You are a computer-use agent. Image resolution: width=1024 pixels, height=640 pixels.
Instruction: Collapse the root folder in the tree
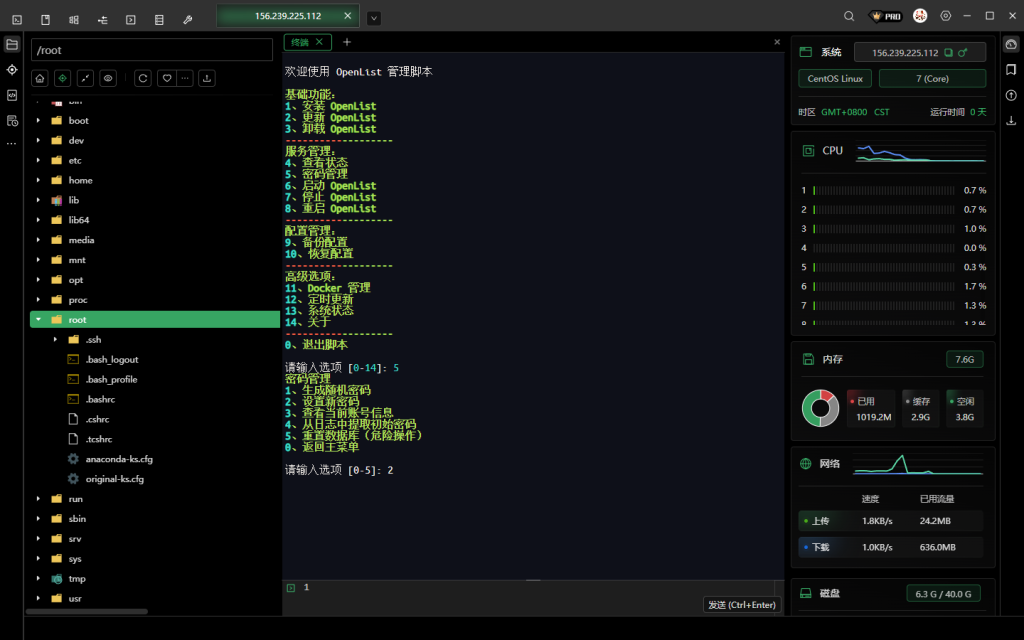[x=38, y=320]
